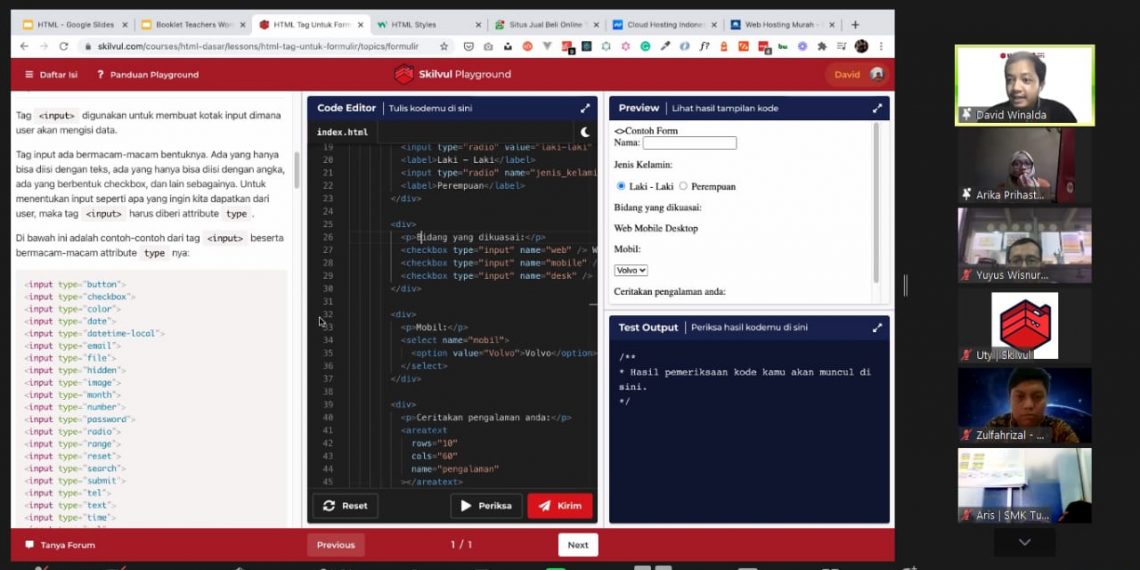Image resolution: width=1140 pixels, height=570 pixels.
Task: Click the browser URL address bar
Action: (258, 46)
